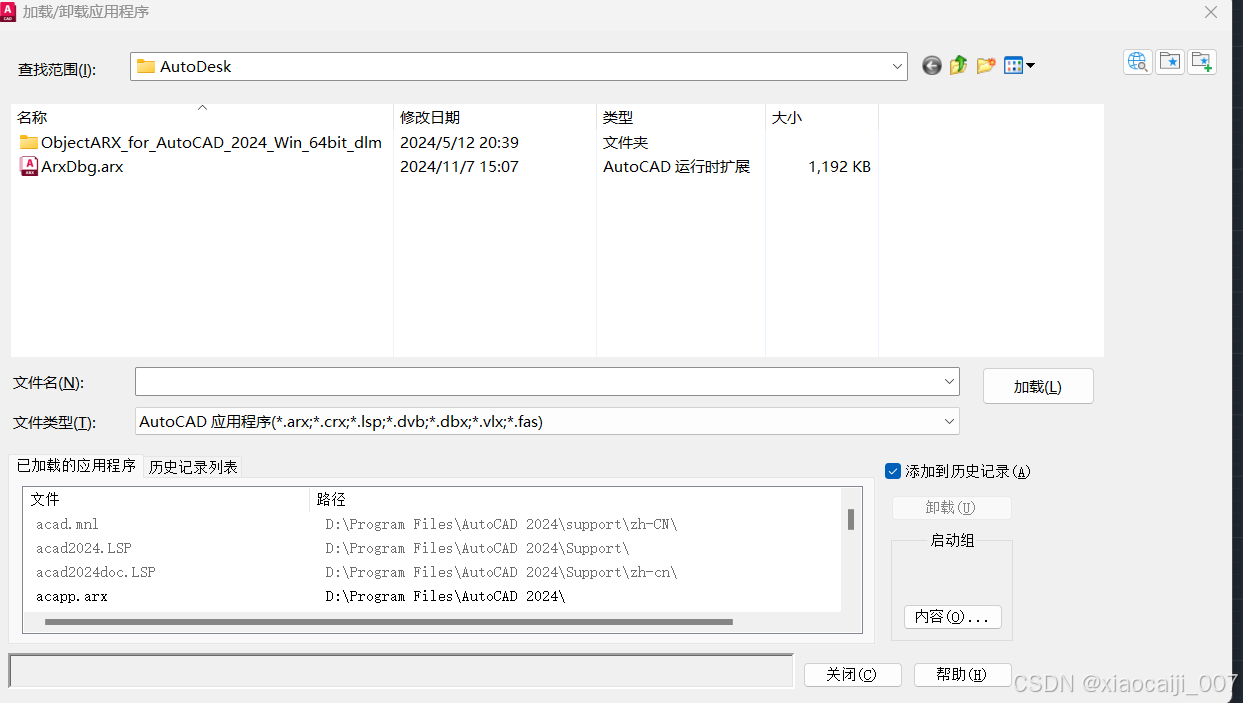1243x703 pixels.
Task: Go back to the last visited folder
Action: (x=932, y=66)
